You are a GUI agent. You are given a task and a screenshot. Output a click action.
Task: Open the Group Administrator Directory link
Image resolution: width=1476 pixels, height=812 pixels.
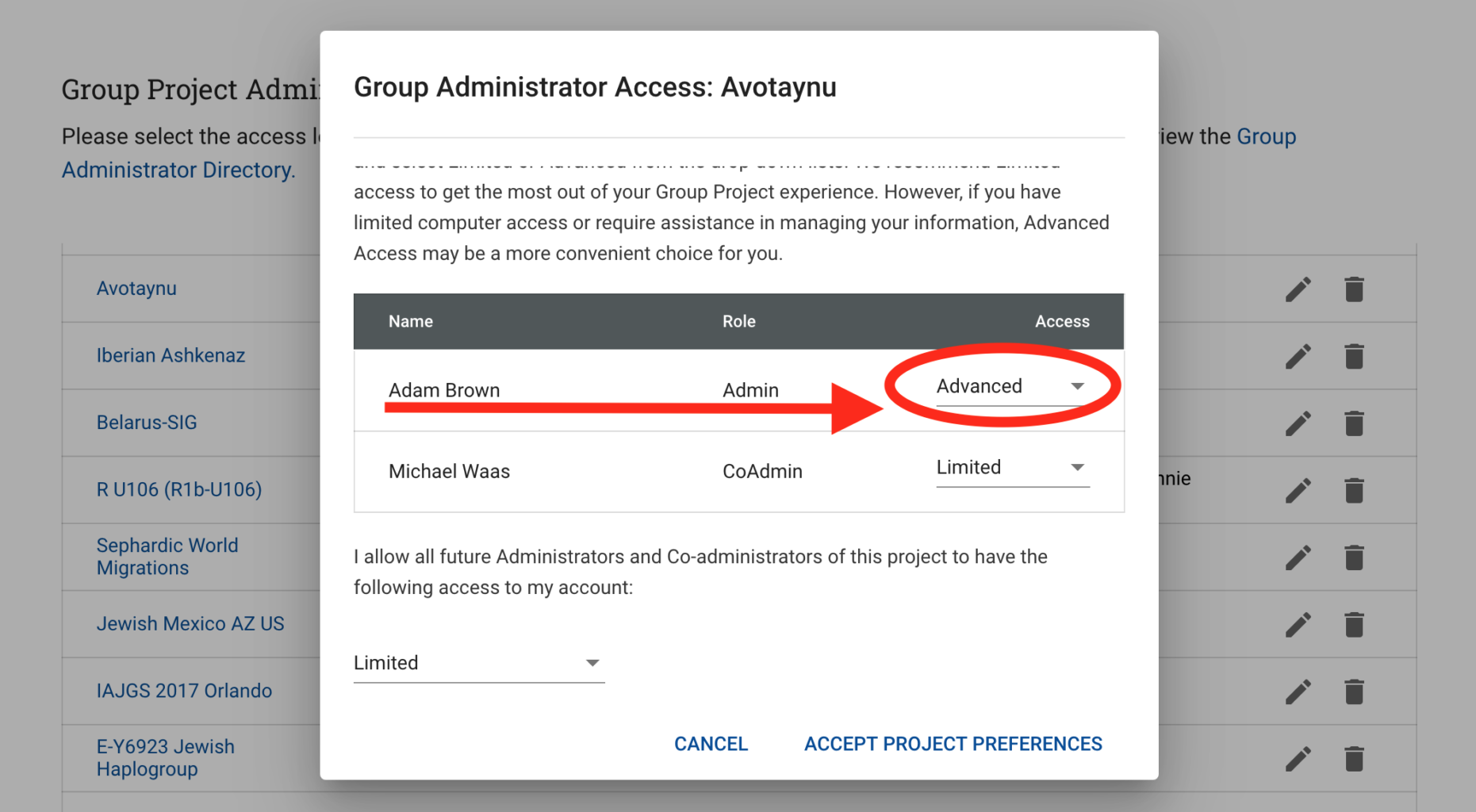click(178, 170)
